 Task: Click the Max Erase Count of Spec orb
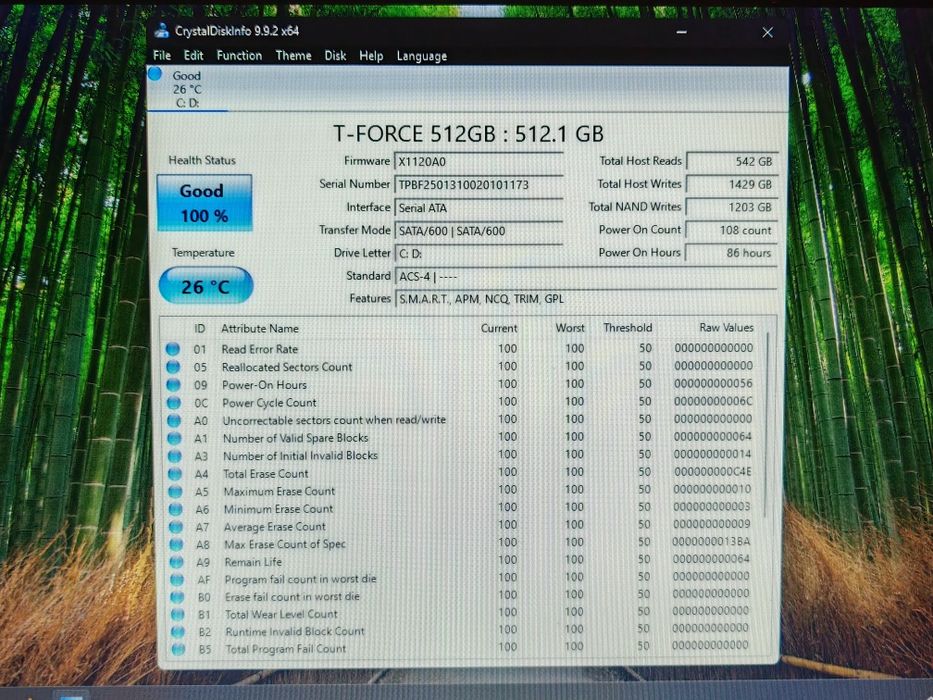pos(176,545)
